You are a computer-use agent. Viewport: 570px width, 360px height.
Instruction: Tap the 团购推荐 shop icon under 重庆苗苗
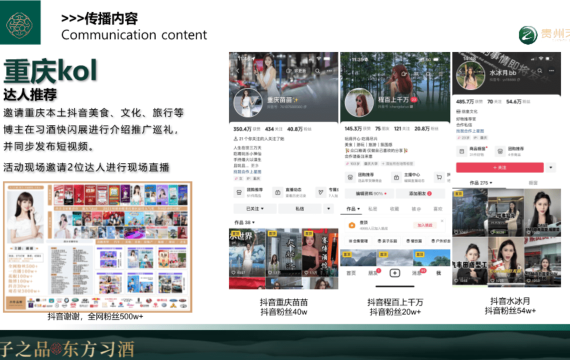click(239, 192)
